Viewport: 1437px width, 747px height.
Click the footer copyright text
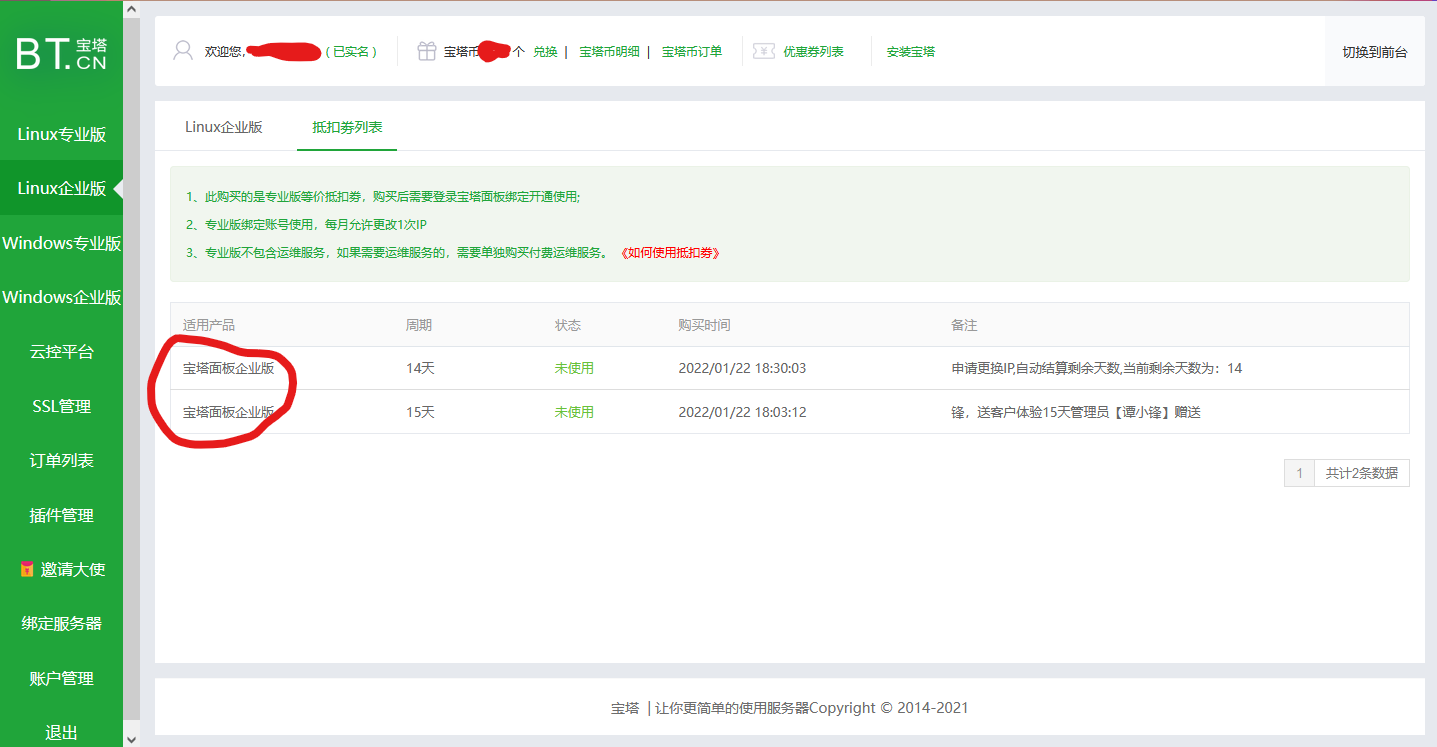point(790,708)
